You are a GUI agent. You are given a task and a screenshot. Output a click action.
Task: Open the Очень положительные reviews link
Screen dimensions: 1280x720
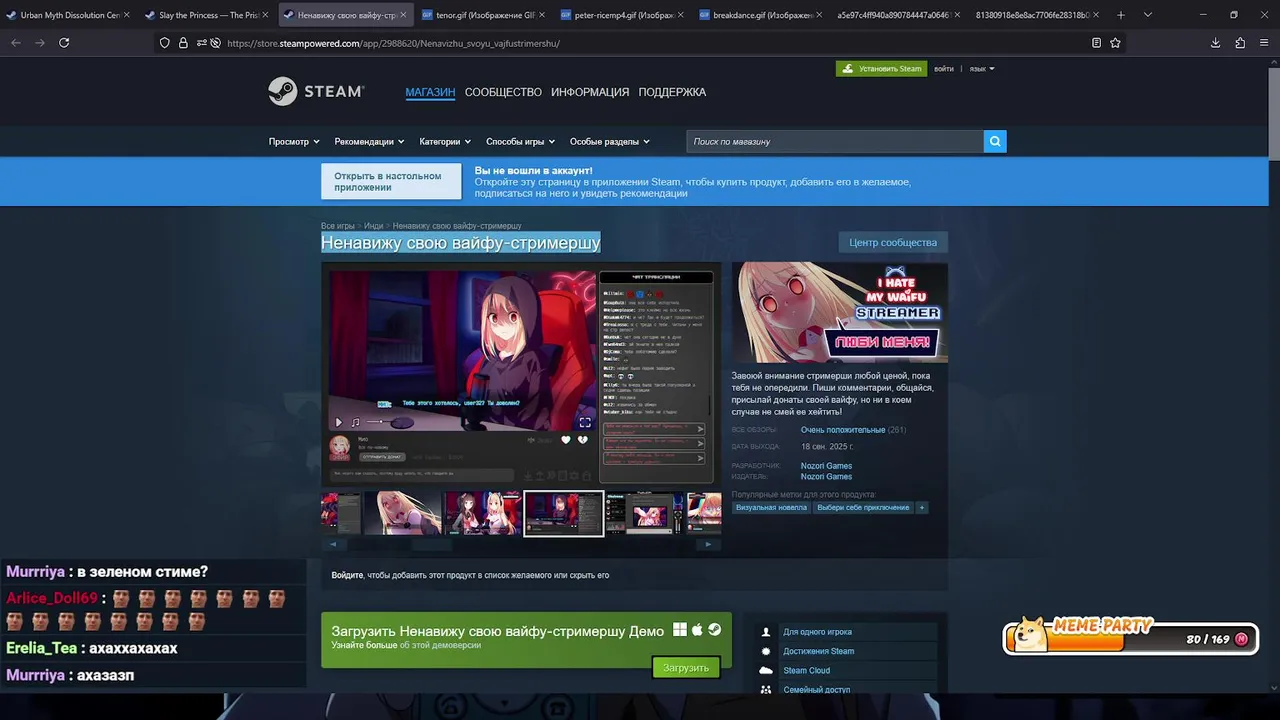click(843, 430)
